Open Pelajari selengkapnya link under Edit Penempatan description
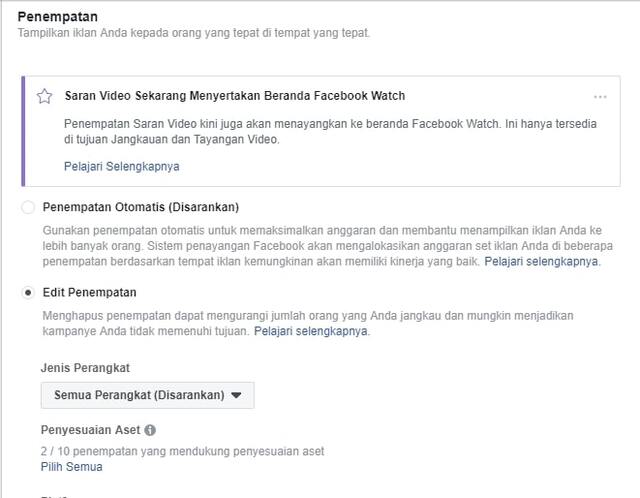Viewport: 640px width, 498px height. 311,331
